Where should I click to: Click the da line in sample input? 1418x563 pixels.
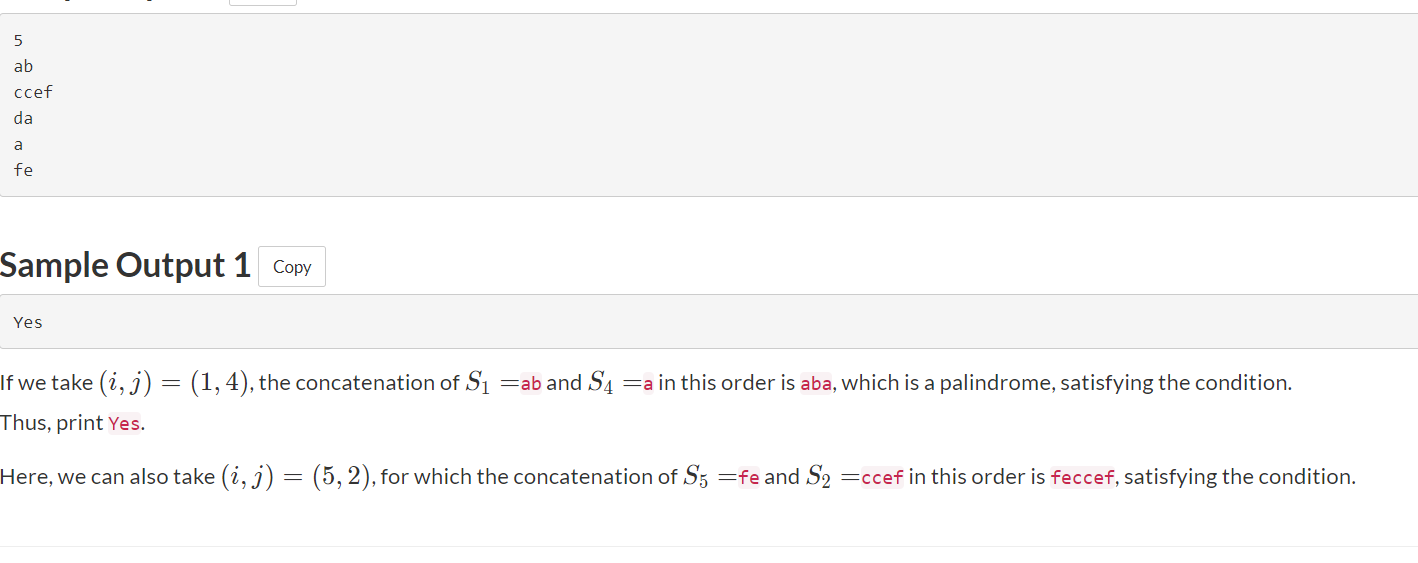pyautogui.click(x=23, y=118)
